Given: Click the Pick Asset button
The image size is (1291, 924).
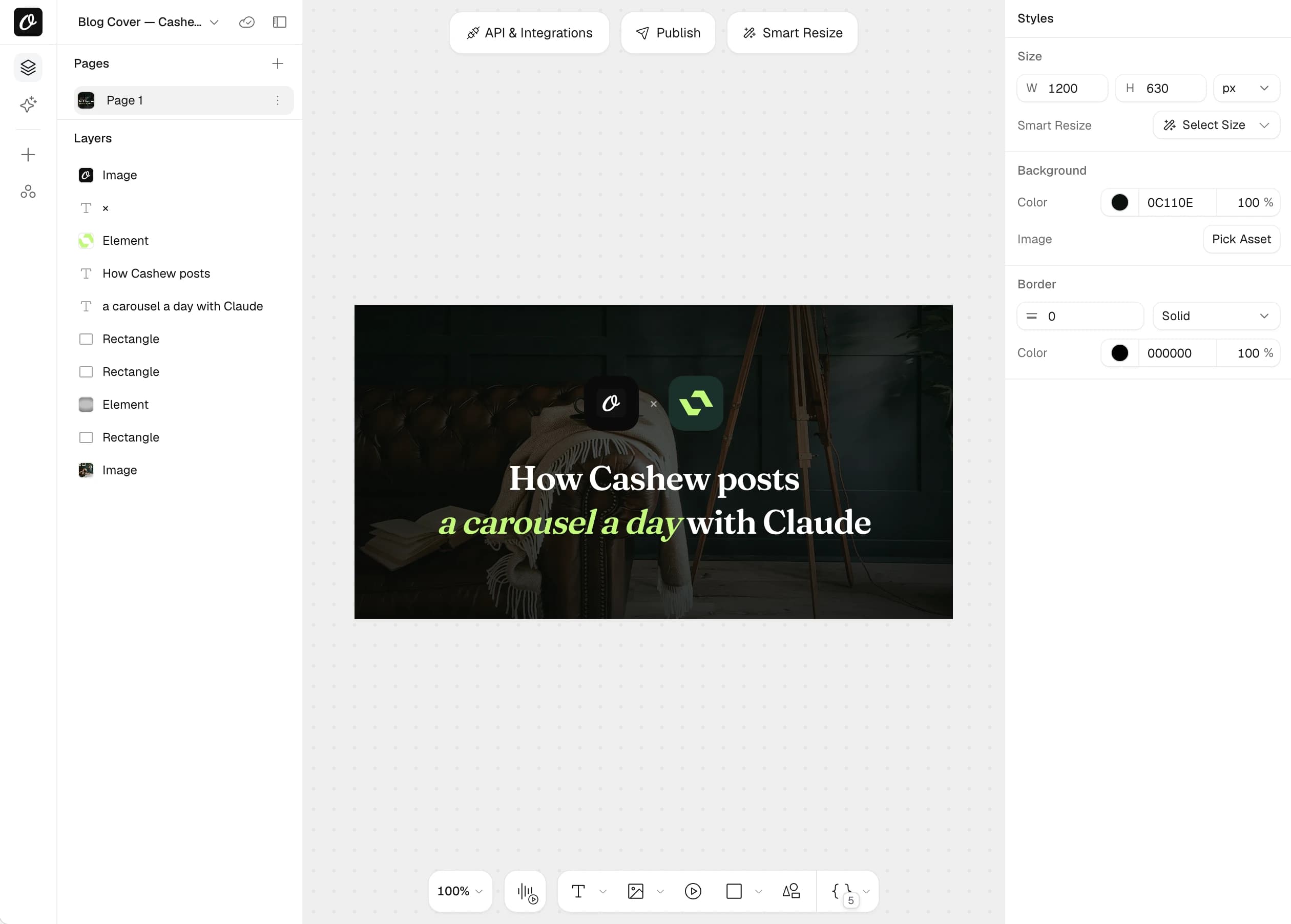Looking at the screenshot, I should pyautogui.click(x=1241, y=239).
